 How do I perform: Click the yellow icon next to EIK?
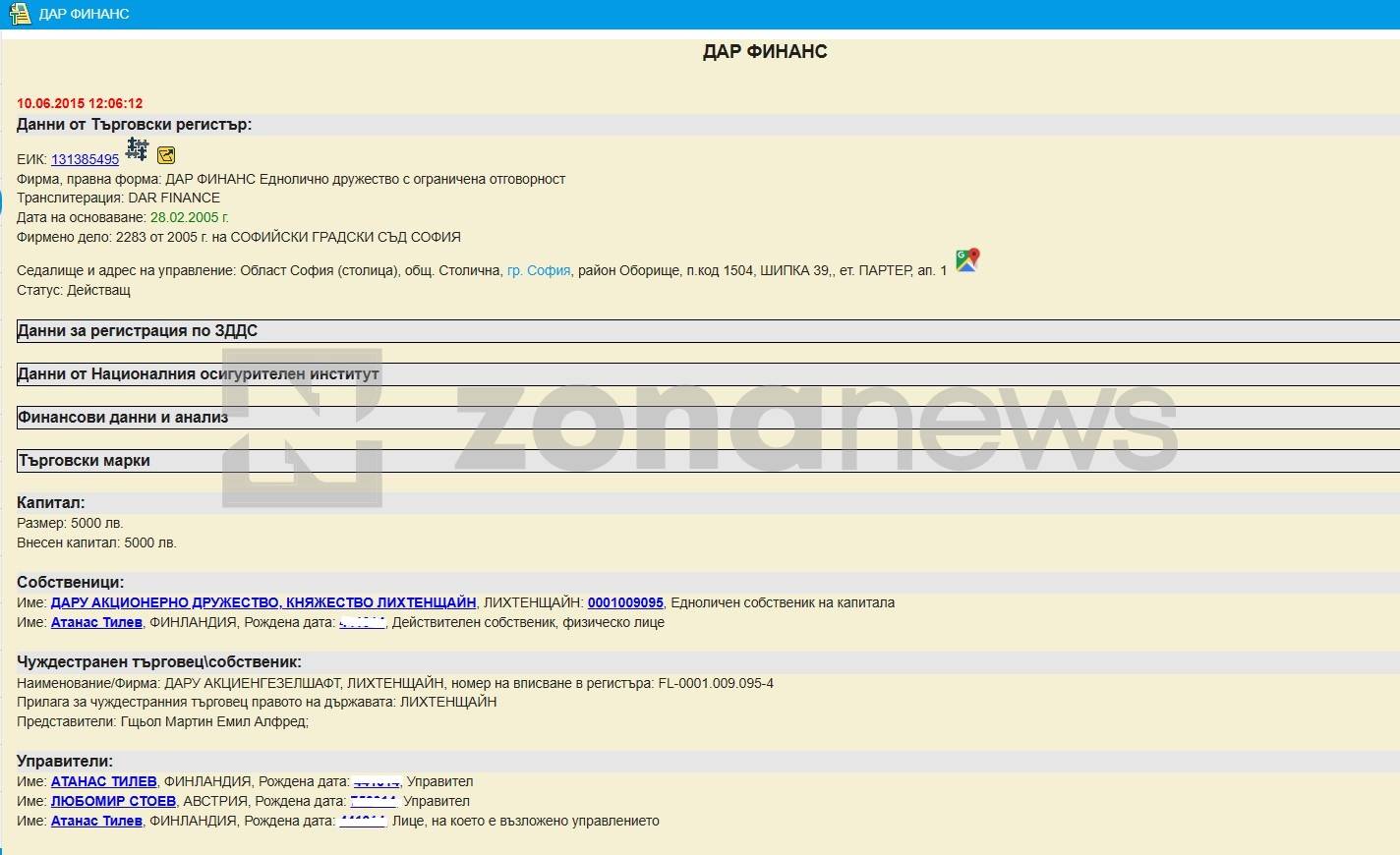coord(166,155)
